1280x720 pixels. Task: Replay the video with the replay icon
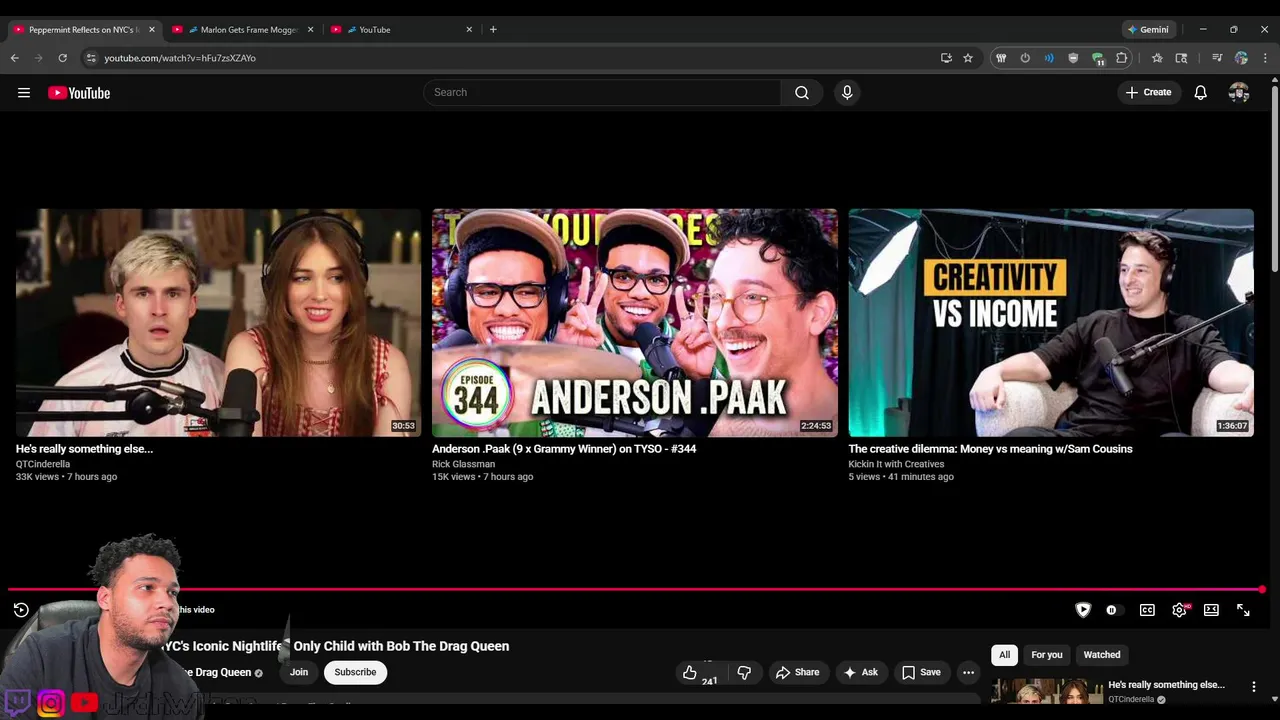(21, 610)
